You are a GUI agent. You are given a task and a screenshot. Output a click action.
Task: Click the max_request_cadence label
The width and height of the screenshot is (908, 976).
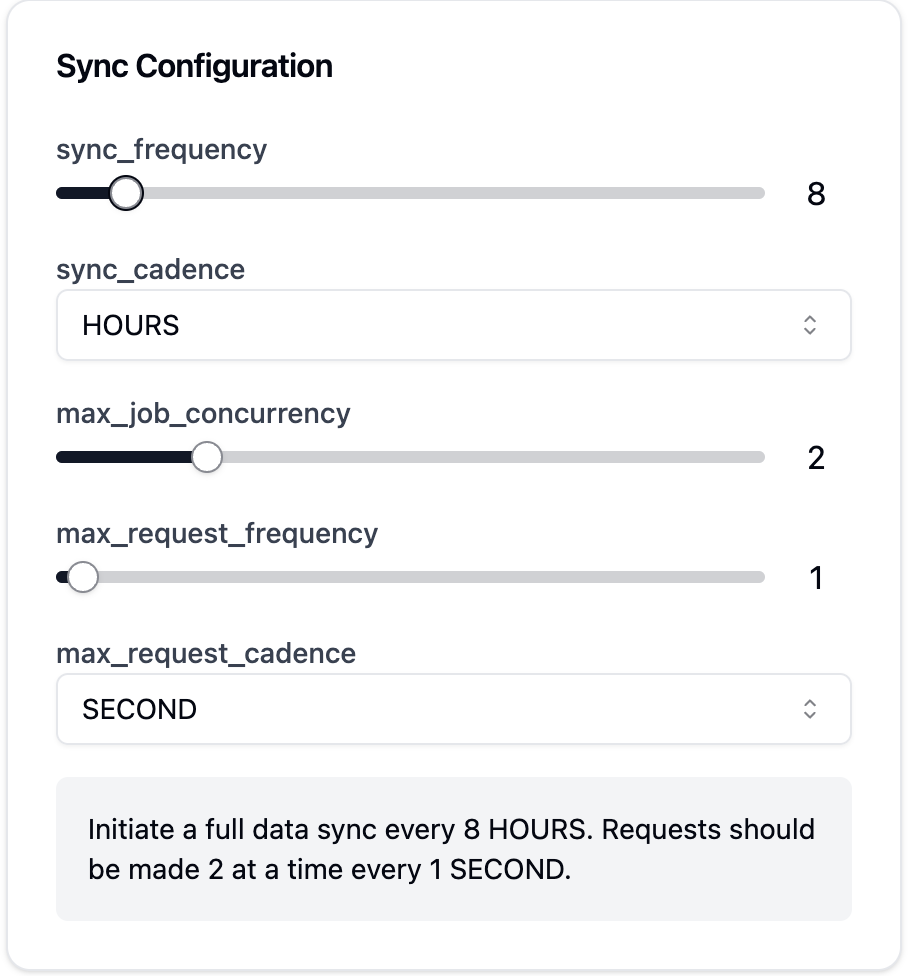tap(206, 654)
